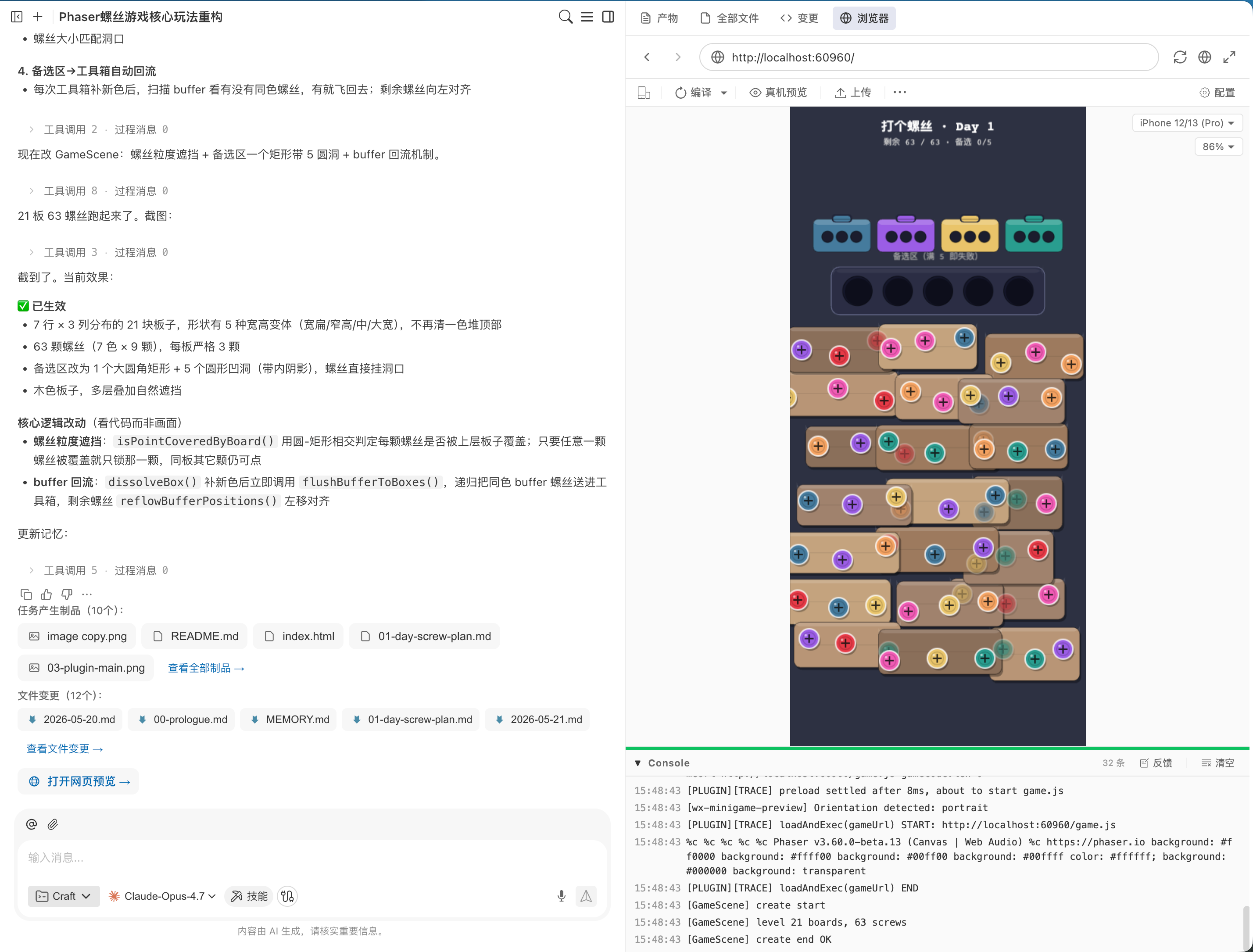This screenshot has width=1253, height=952.
Task: Expand browser preview to fullscreen
Action: [1229, 57]
